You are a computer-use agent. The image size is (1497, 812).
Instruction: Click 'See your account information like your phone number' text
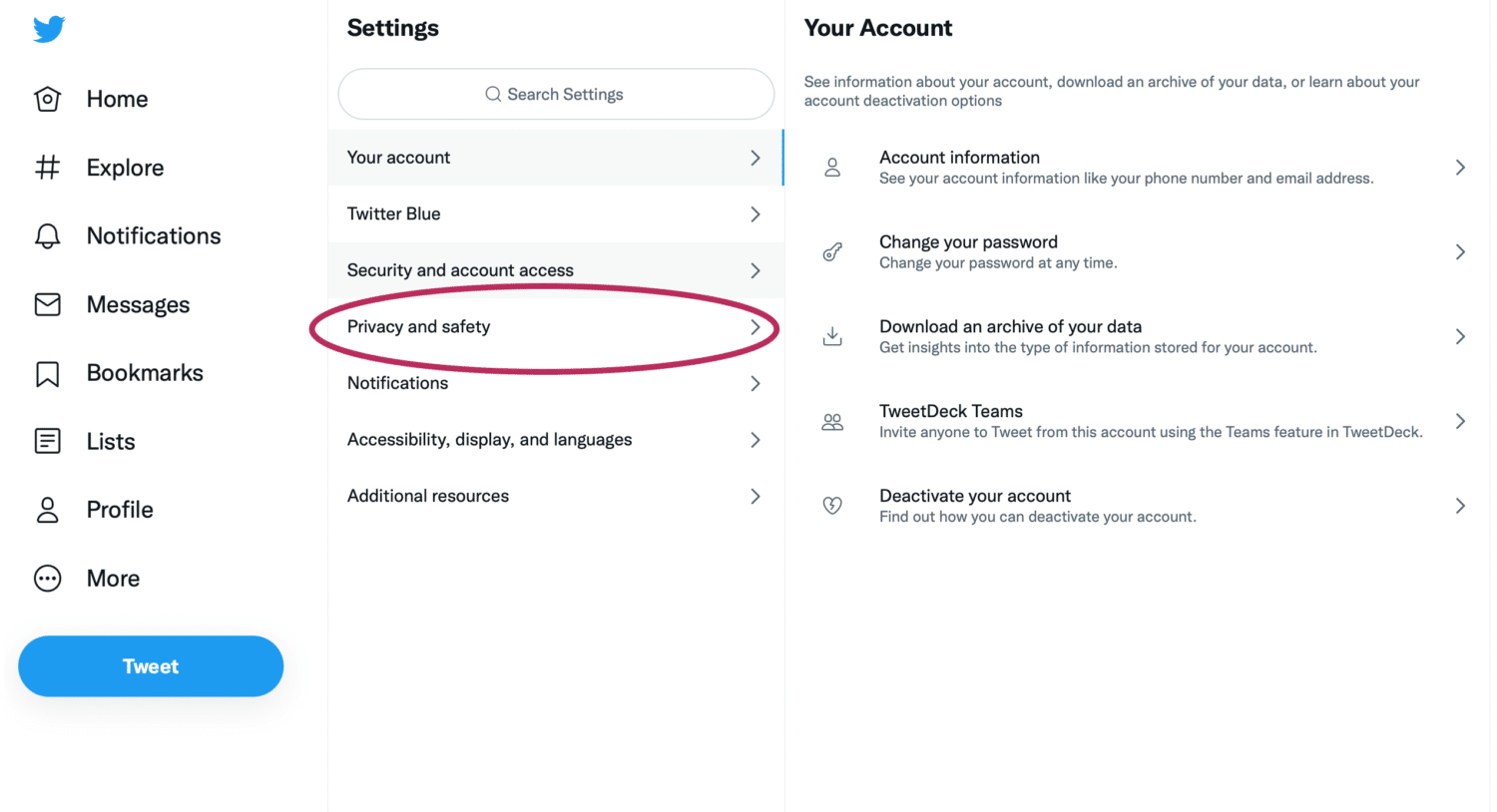(1126, 179)
